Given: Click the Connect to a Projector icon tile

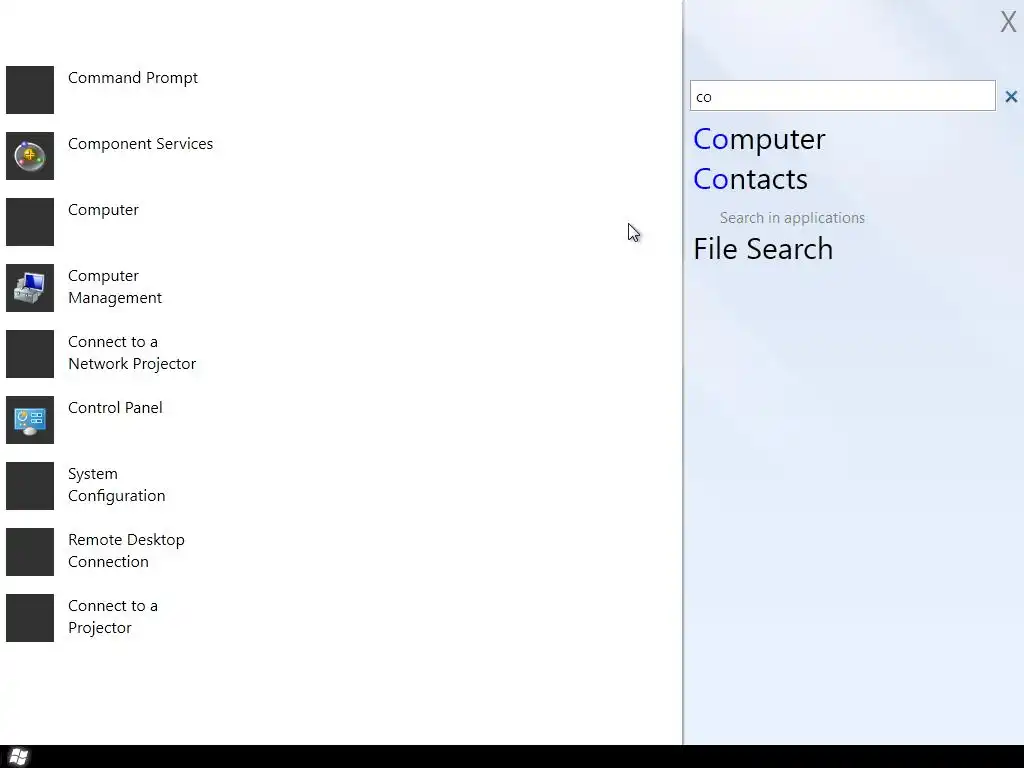Looking at the screenshot, I should tap(30, 618).
